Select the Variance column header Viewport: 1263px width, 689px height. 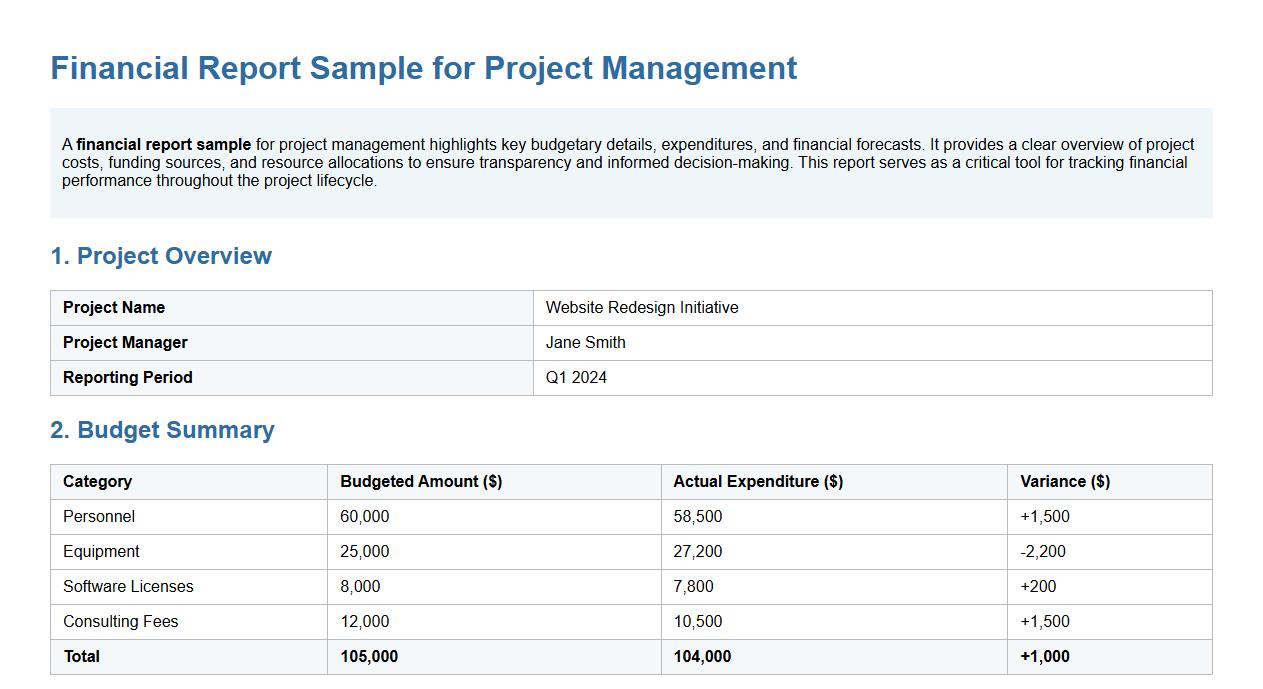(1063, 481)
